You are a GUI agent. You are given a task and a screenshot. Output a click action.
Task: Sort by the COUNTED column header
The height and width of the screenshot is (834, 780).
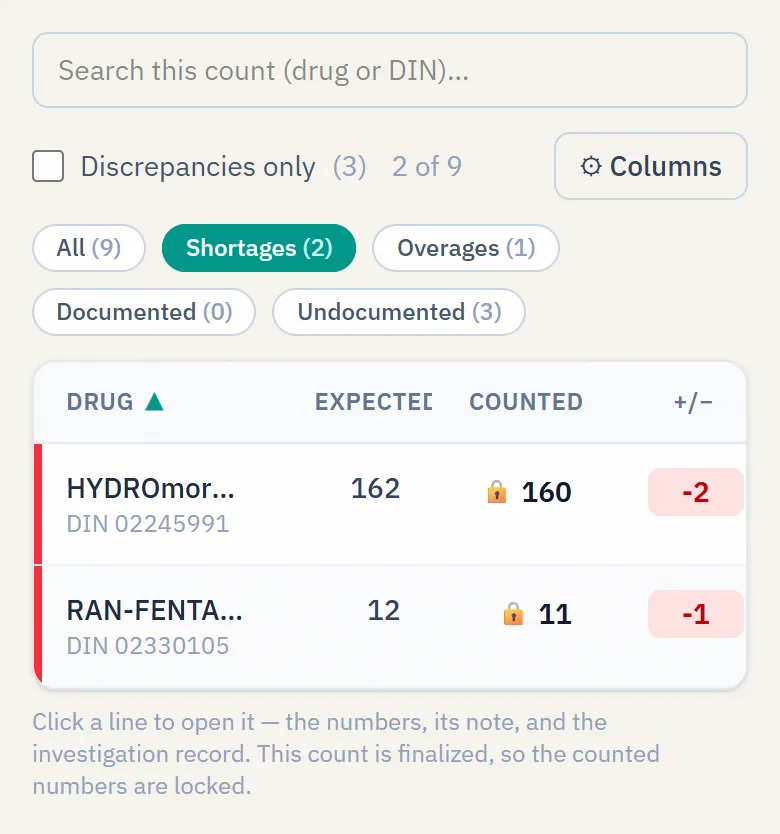point(526,402)
